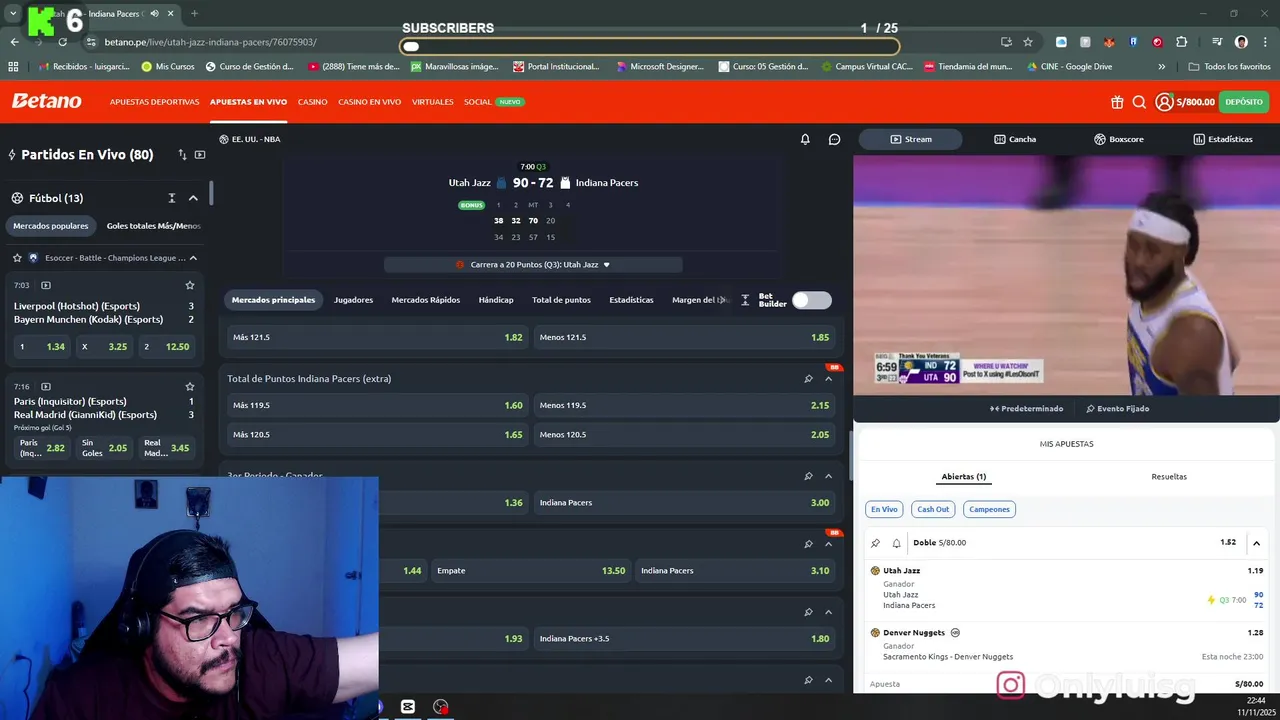
Task: Click the bell icon on Doble bet
Action: [897, 543]
